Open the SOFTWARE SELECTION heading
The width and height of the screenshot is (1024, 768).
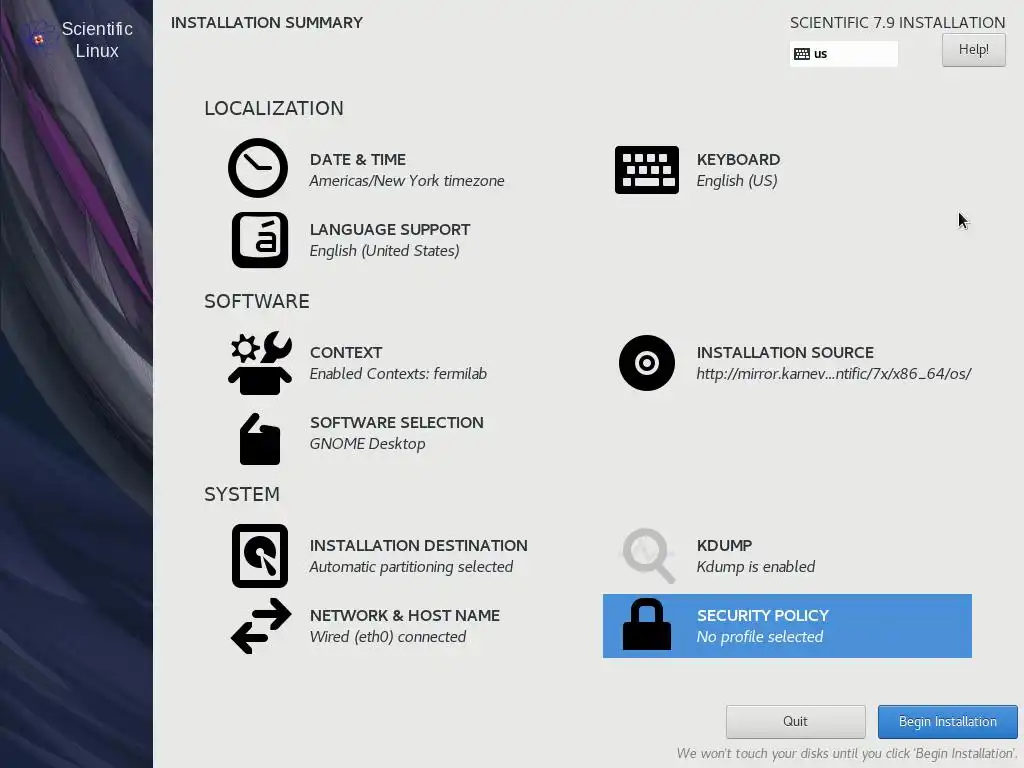[396, 423]
